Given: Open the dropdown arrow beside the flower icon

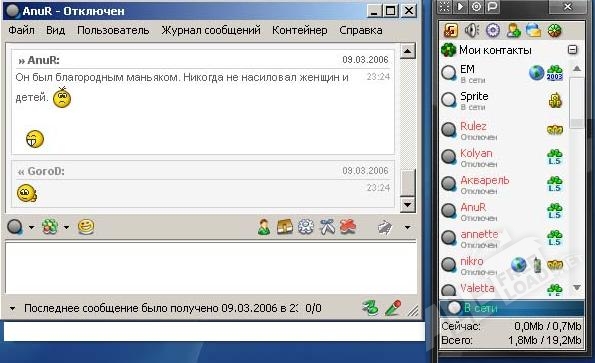Looking at the screenshot, I should coord(66,228).
